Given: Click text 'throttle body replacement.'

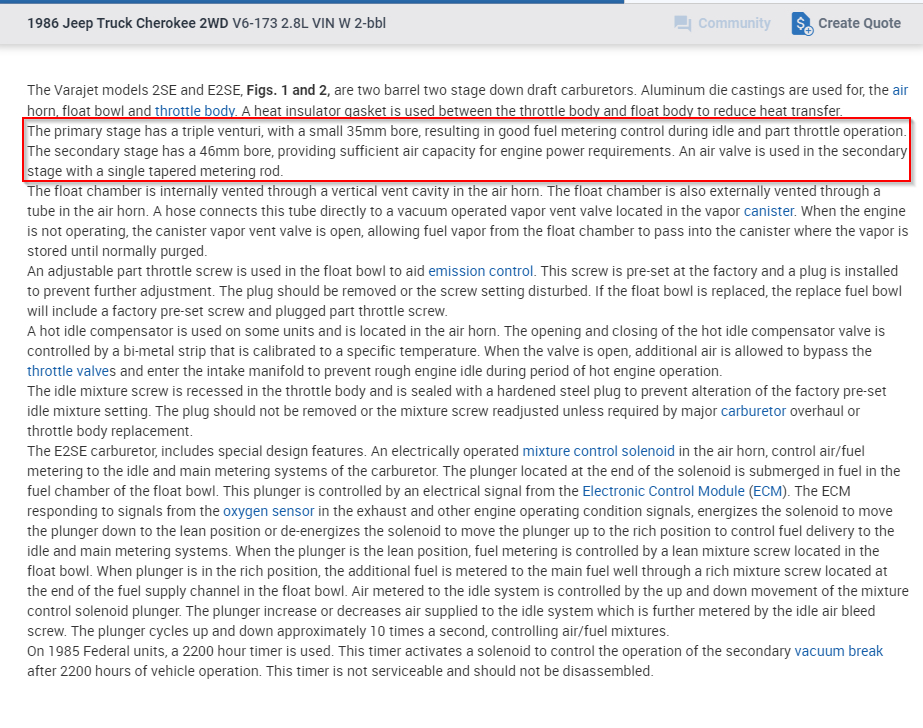Looking at the screenshot, I should [110, 431].
